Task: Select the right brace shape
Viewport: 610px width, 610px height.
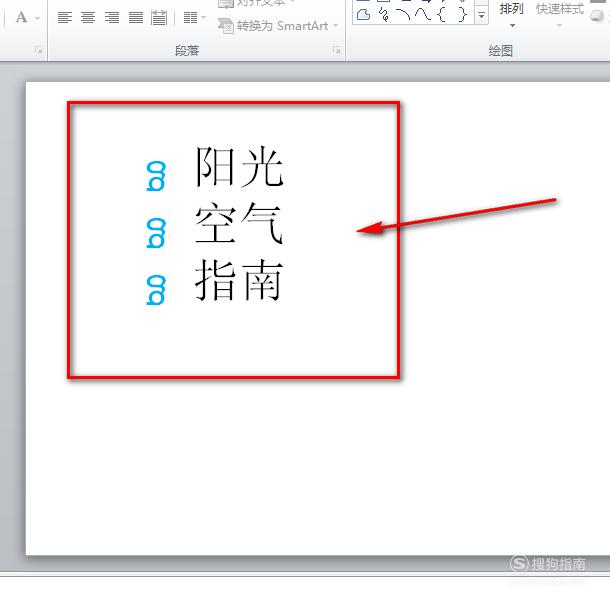Action: point(462,15)
